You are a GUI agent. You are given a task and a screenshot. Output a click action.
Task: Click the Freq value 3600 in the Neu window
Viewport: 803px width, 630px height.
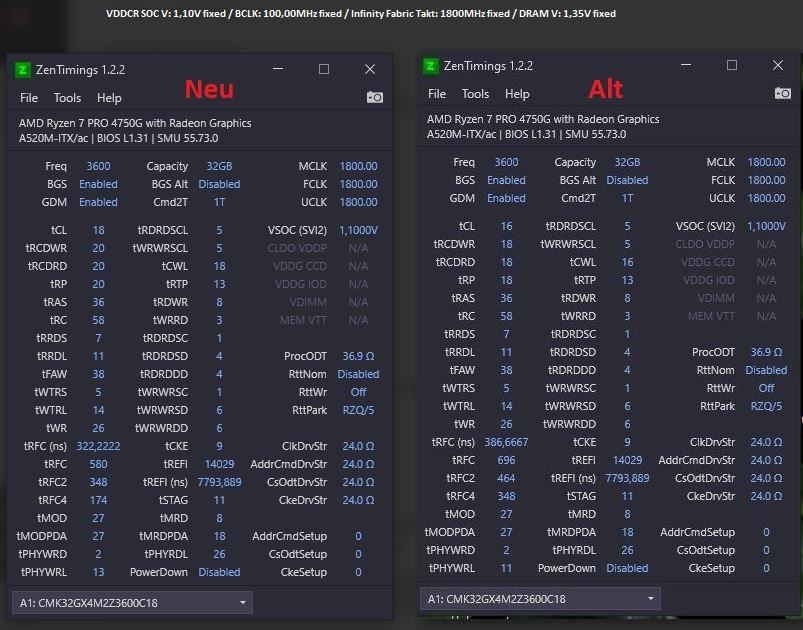pos(98,166)
